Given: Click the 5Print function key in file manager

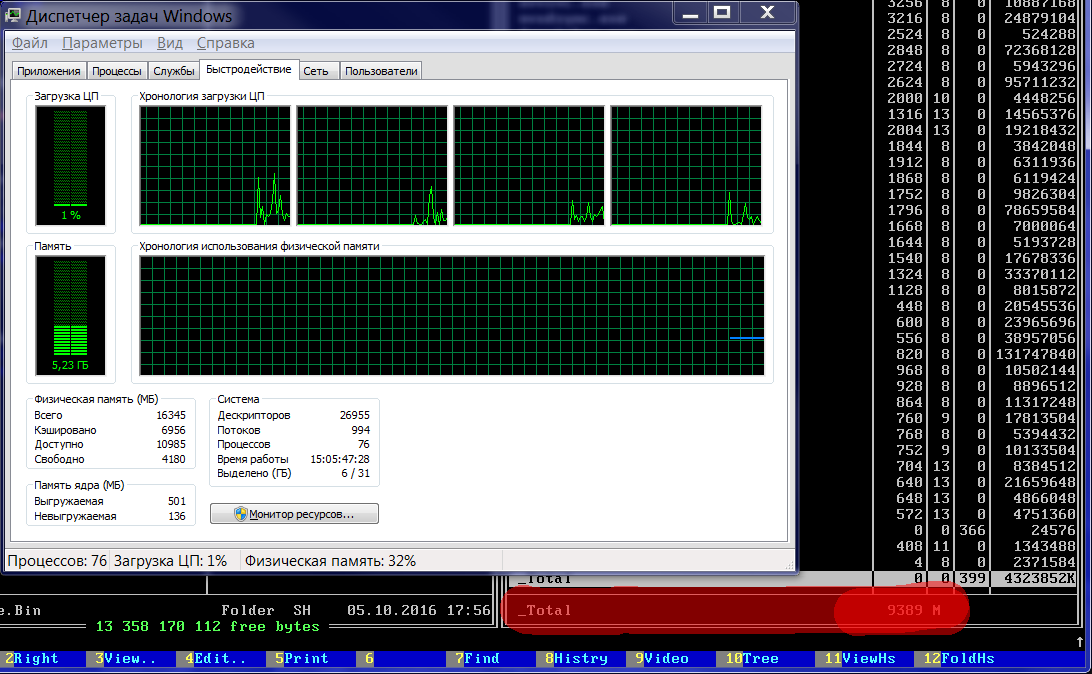Looking at the screenshot, I should (x=302, y=659).
